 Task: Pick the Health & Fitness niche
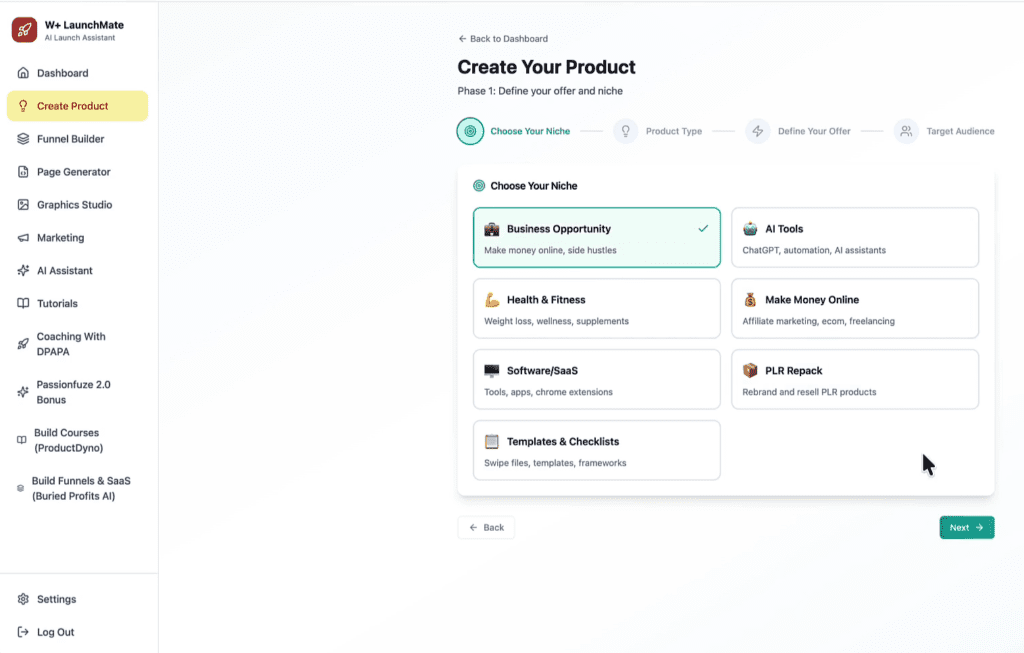coord(596,309)
